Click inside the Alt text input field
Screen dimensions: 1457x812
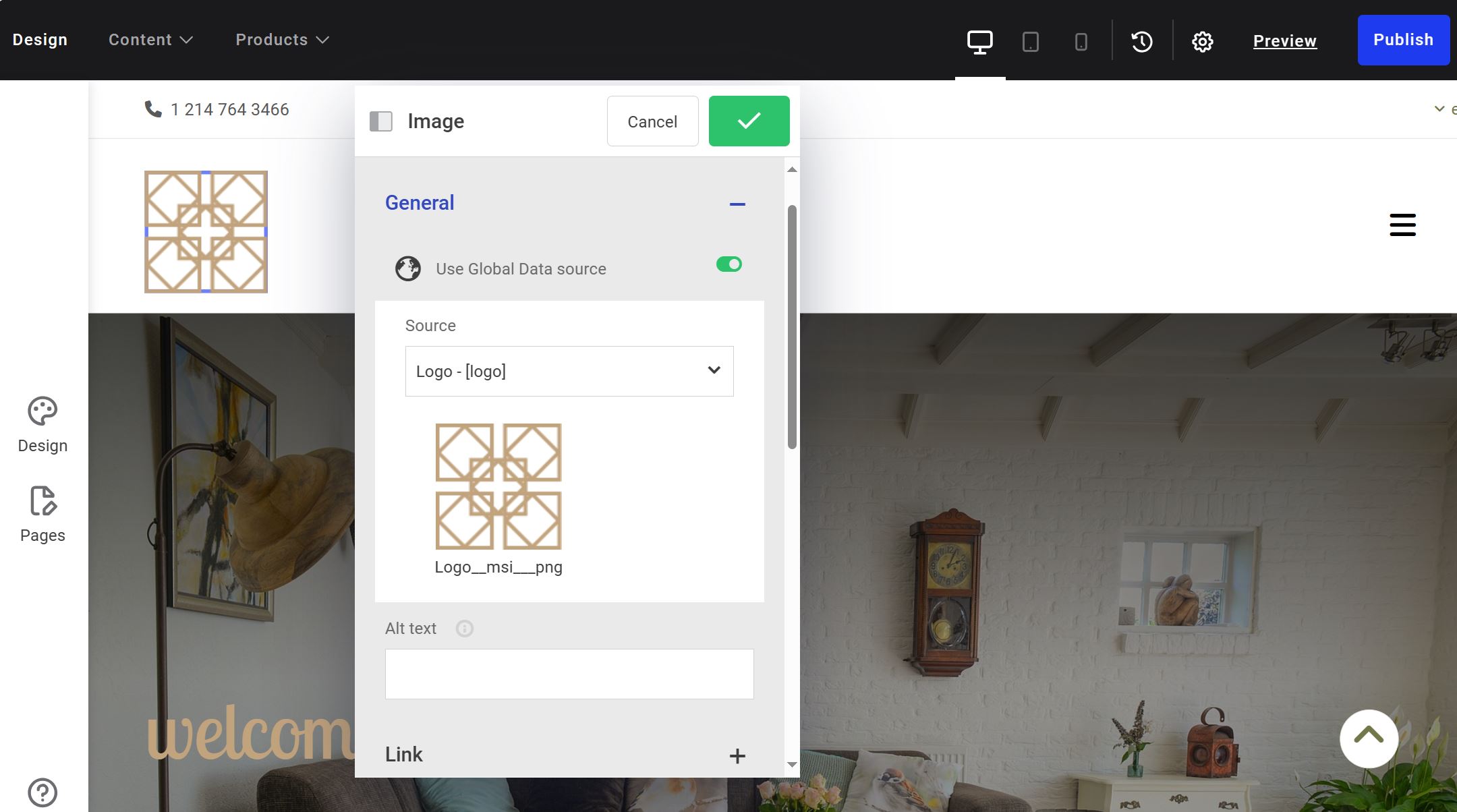point(569,673)
